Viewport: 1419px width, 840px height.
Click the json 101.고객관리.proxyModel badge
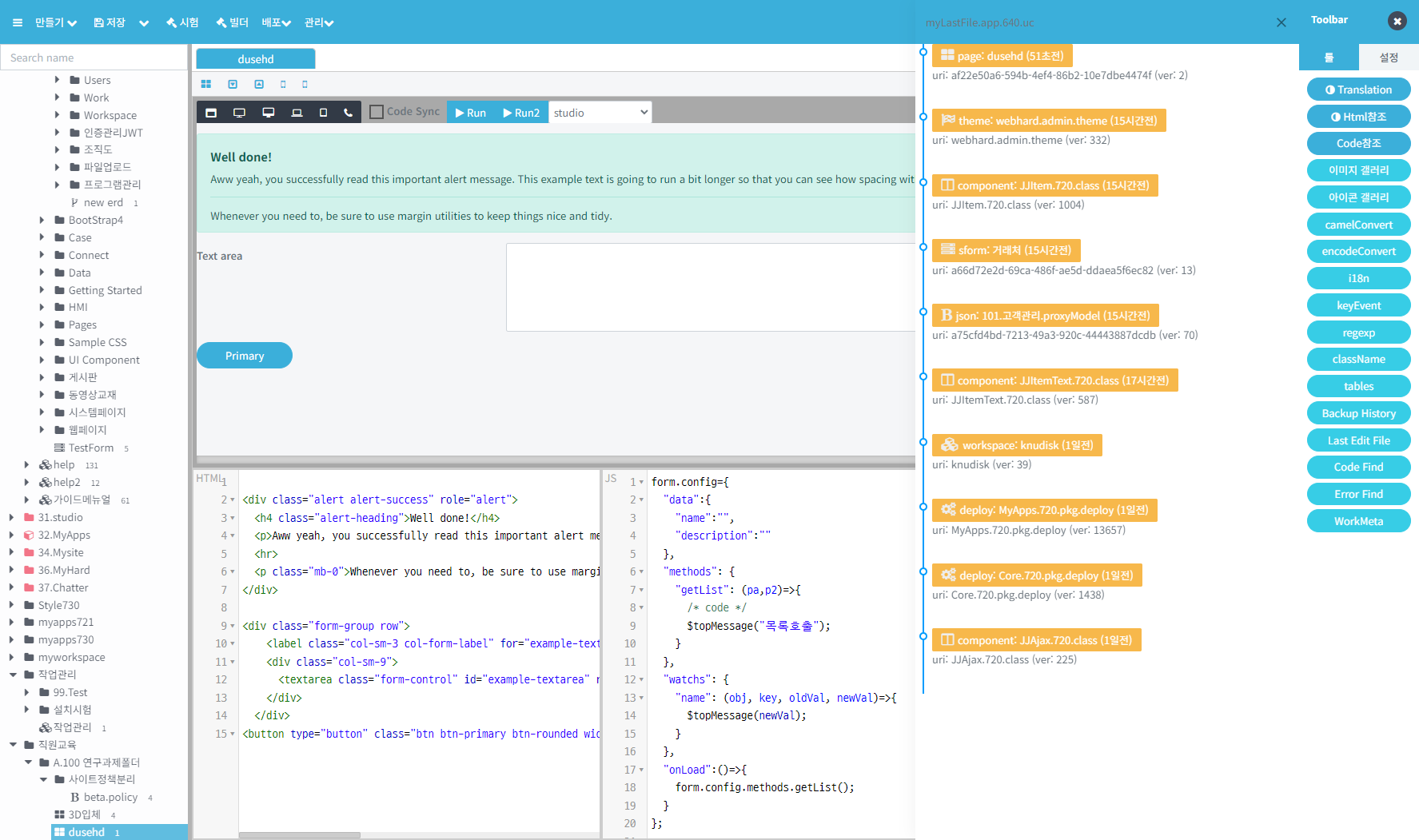1046,316
